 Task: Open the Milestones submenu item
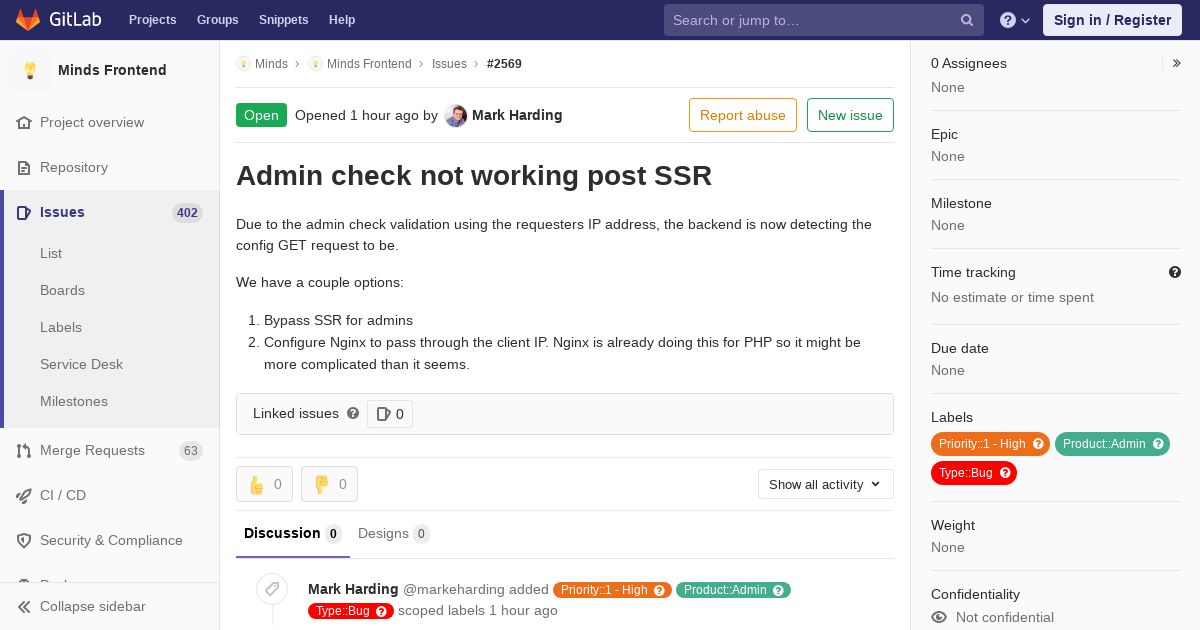pos(74,401)
